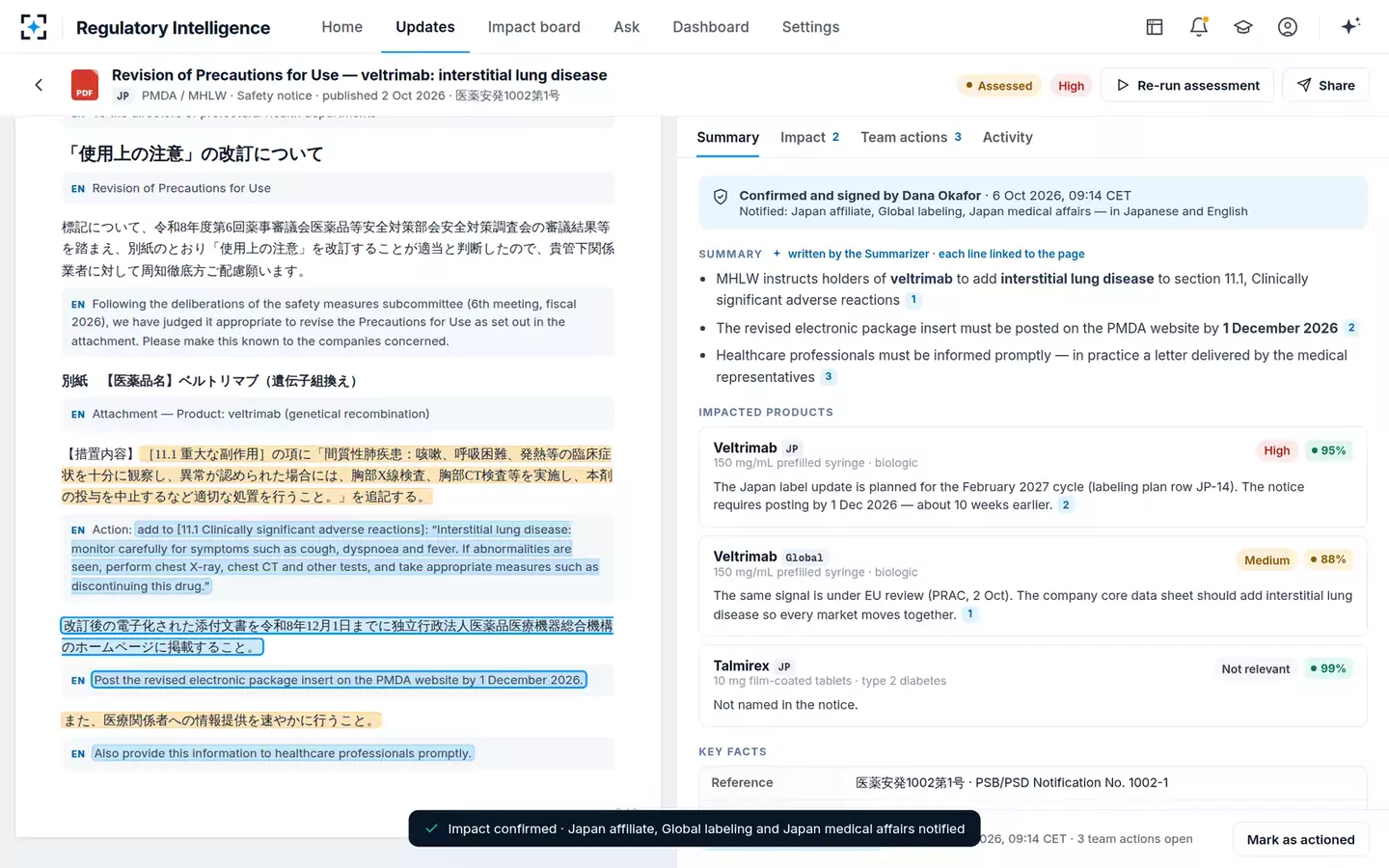Click the red PDF file icon

(85, 85)
